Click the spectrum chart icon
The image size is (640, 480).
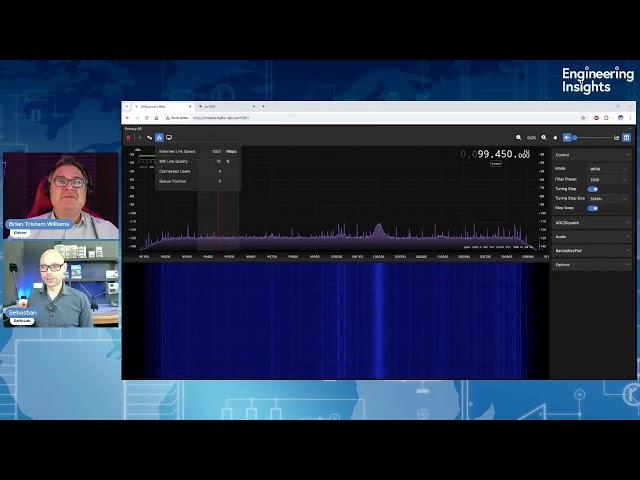pos(616,137)
